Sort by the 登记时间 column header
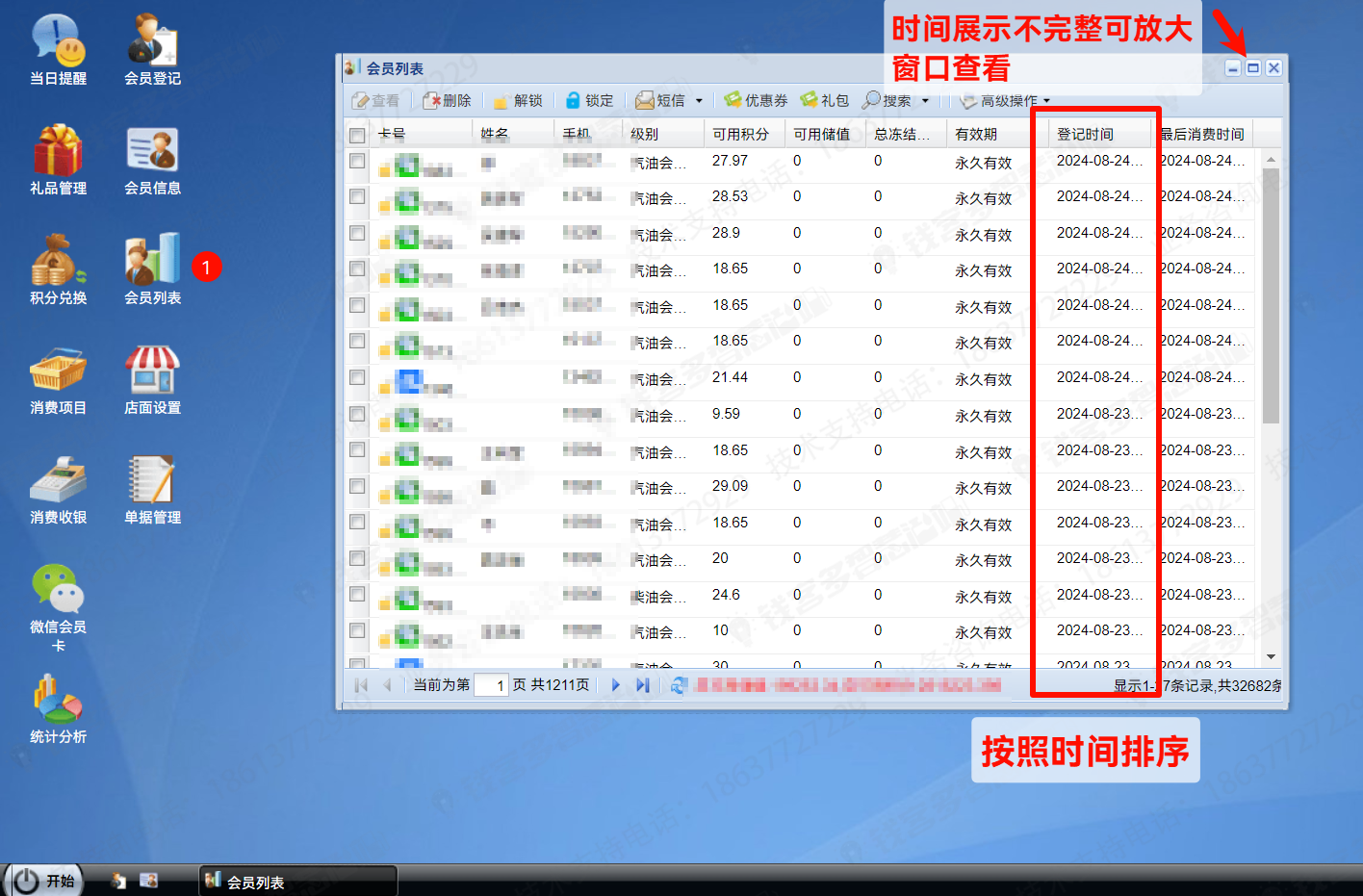Image resolution: width=1363 pixels, height=896 pixels. 1099,134
